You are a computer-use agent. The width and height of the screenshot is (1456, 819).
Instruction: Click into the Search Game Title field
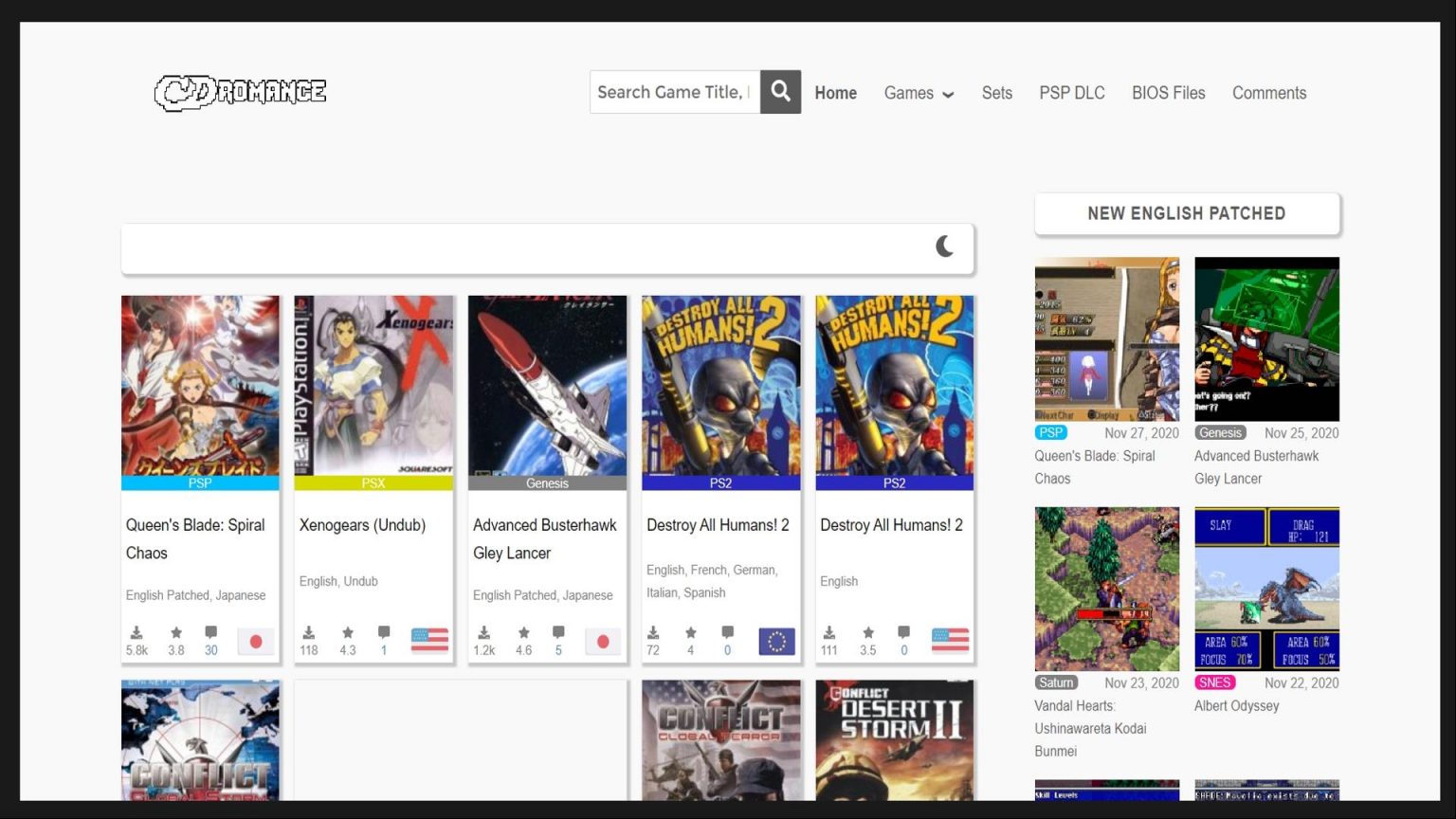click(x=674, y=92)
